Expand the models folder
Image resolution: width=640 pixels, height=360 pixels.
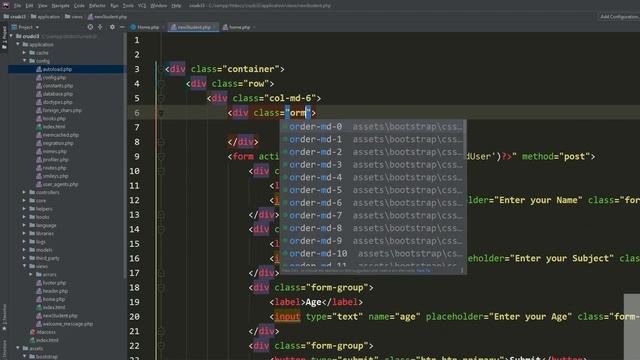point(24,250)
